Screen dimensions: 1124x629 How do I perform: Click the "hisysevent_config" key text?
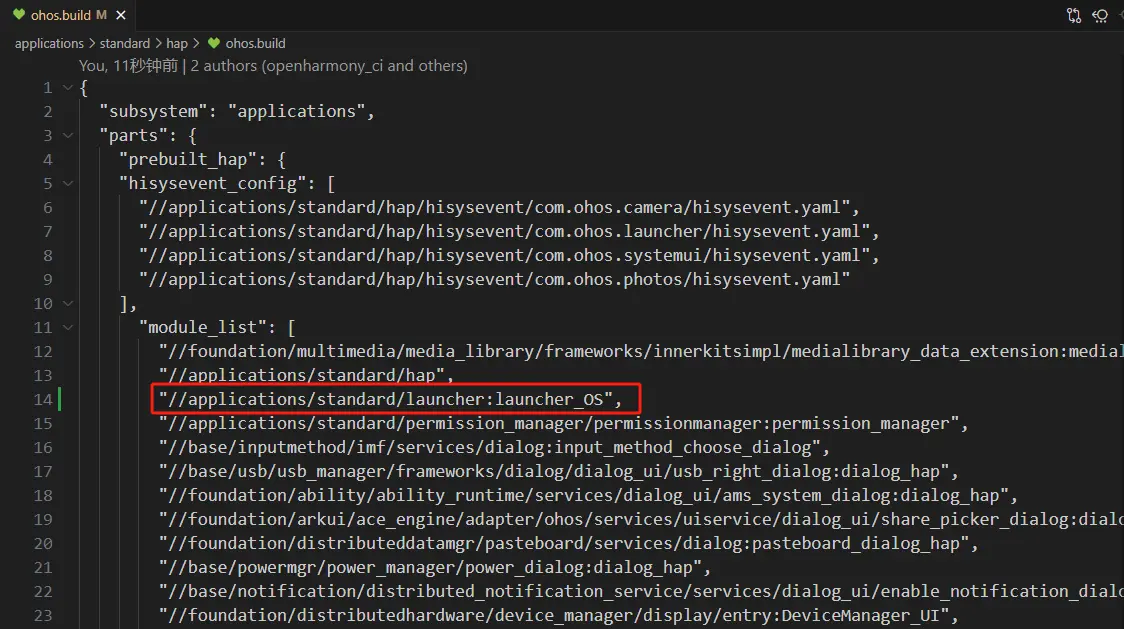[213, 184]
